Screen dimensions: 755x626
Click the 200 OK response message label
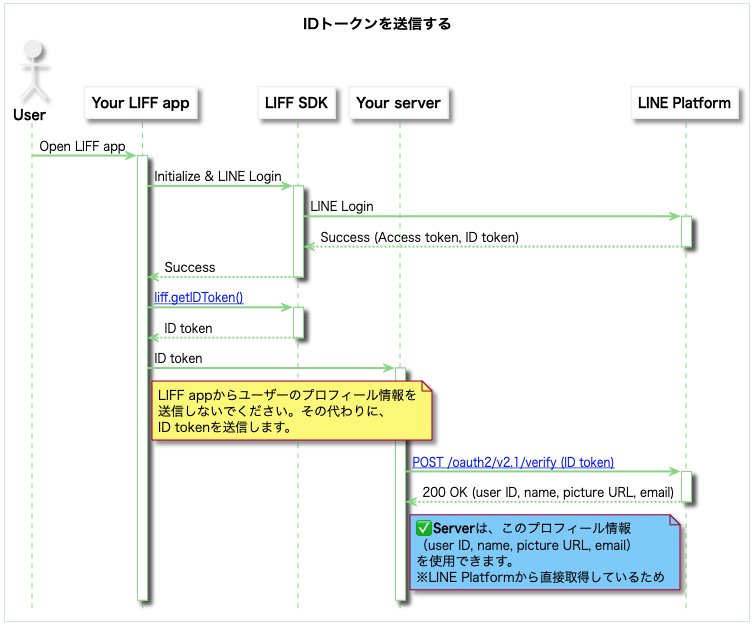coord(548,493)
